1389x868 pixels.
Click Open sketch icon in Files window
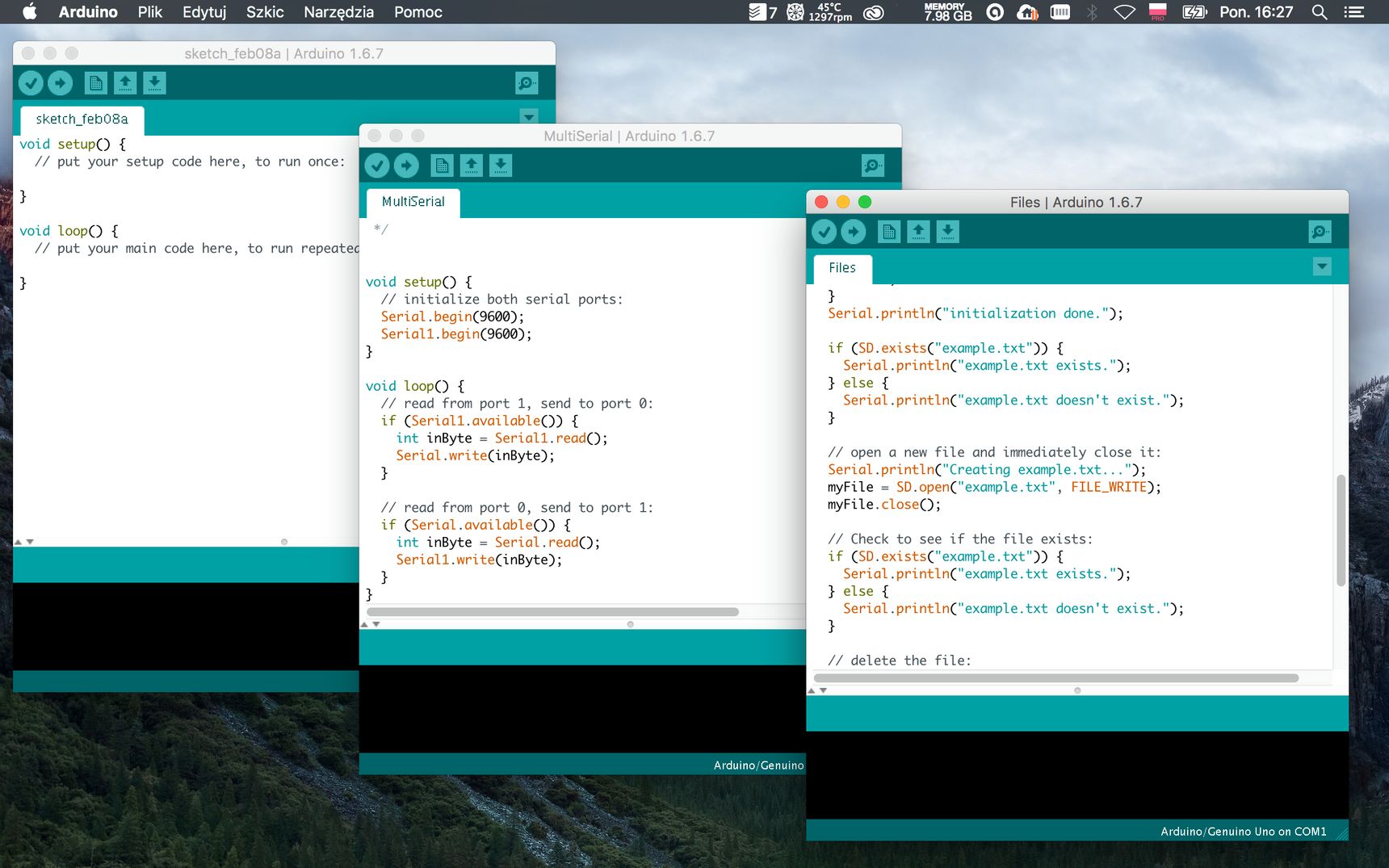[x=918, y=232]
